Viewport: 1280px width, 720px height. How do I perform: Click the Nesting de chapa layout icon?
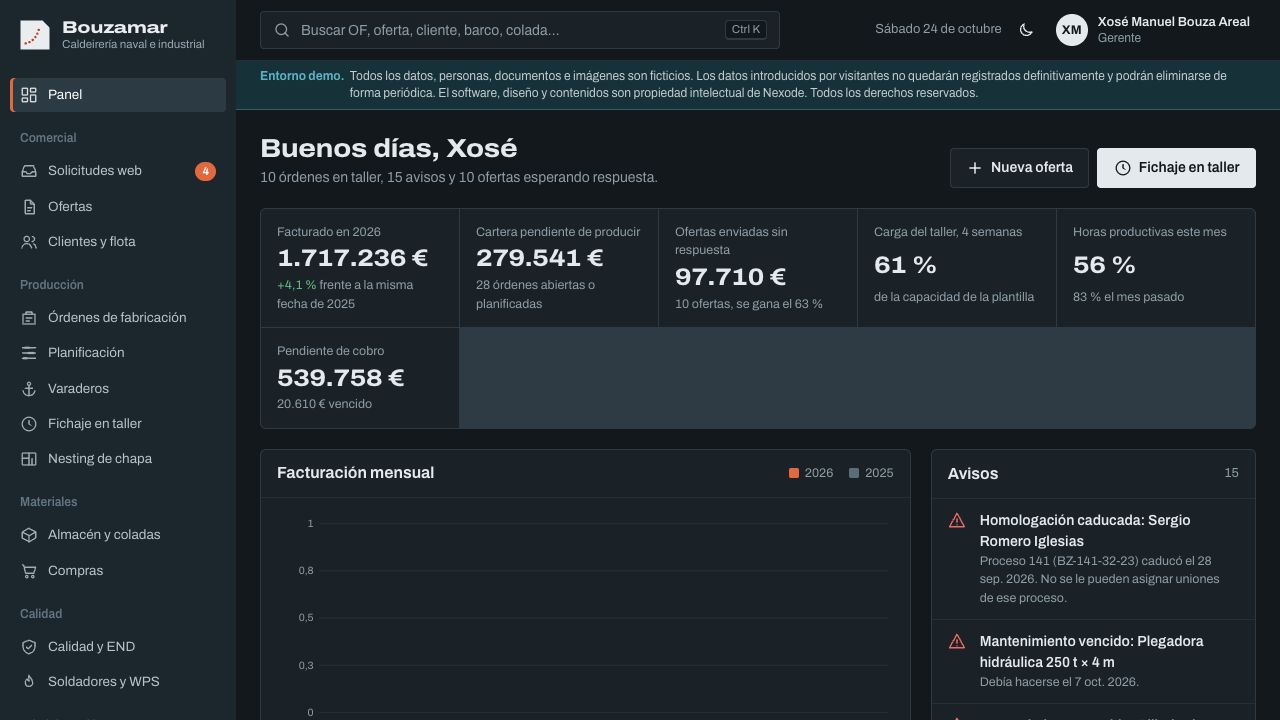tap(29, 459)
